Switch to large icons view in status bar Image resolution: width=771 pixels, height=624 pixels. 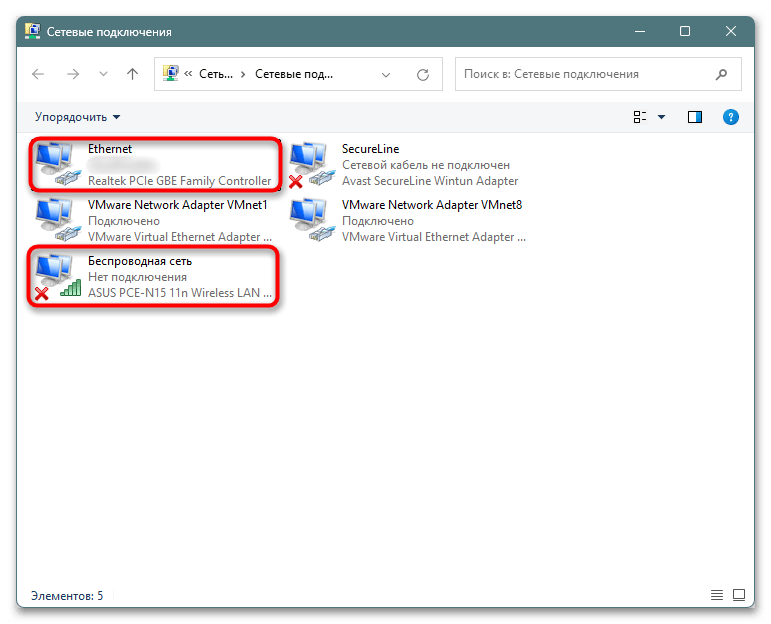(739, 595)
